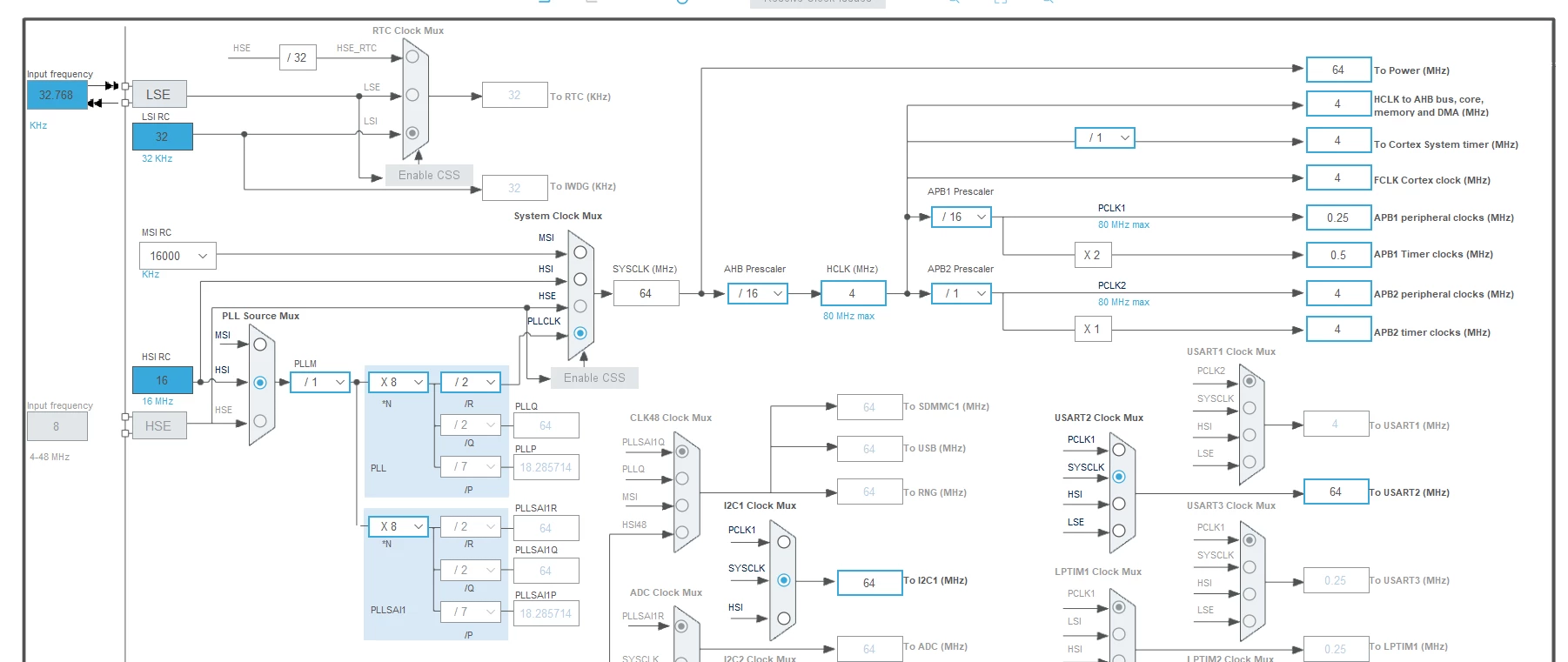Pick PCLK1 source for I2C1 Clock Mux
Viewport: 1568px width, 662px height.
click(x=784, y=542)
